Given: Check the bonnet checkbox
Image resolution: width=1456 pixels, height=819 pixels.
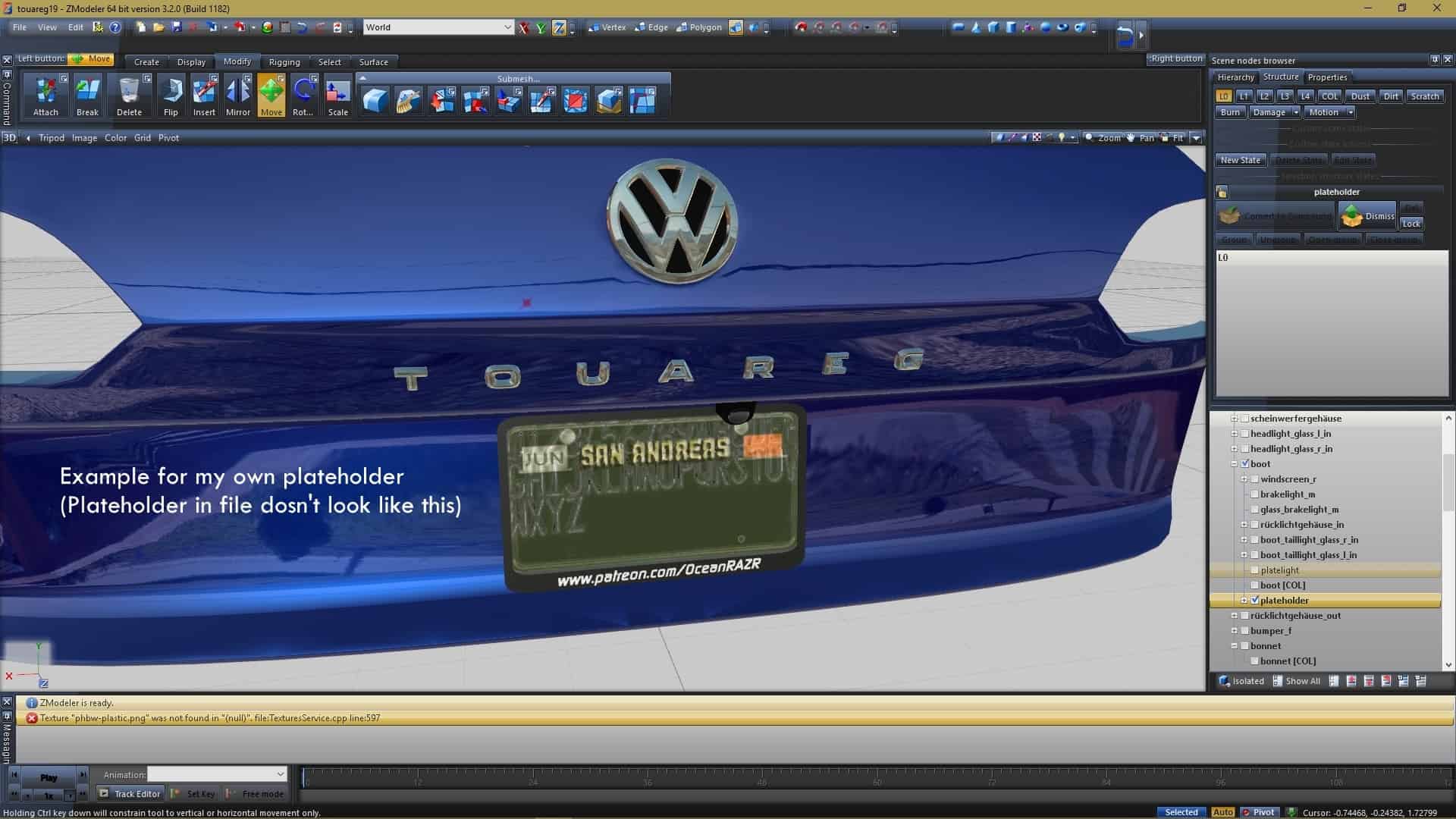Looking at the screenshot, I should click(1245, 646).
